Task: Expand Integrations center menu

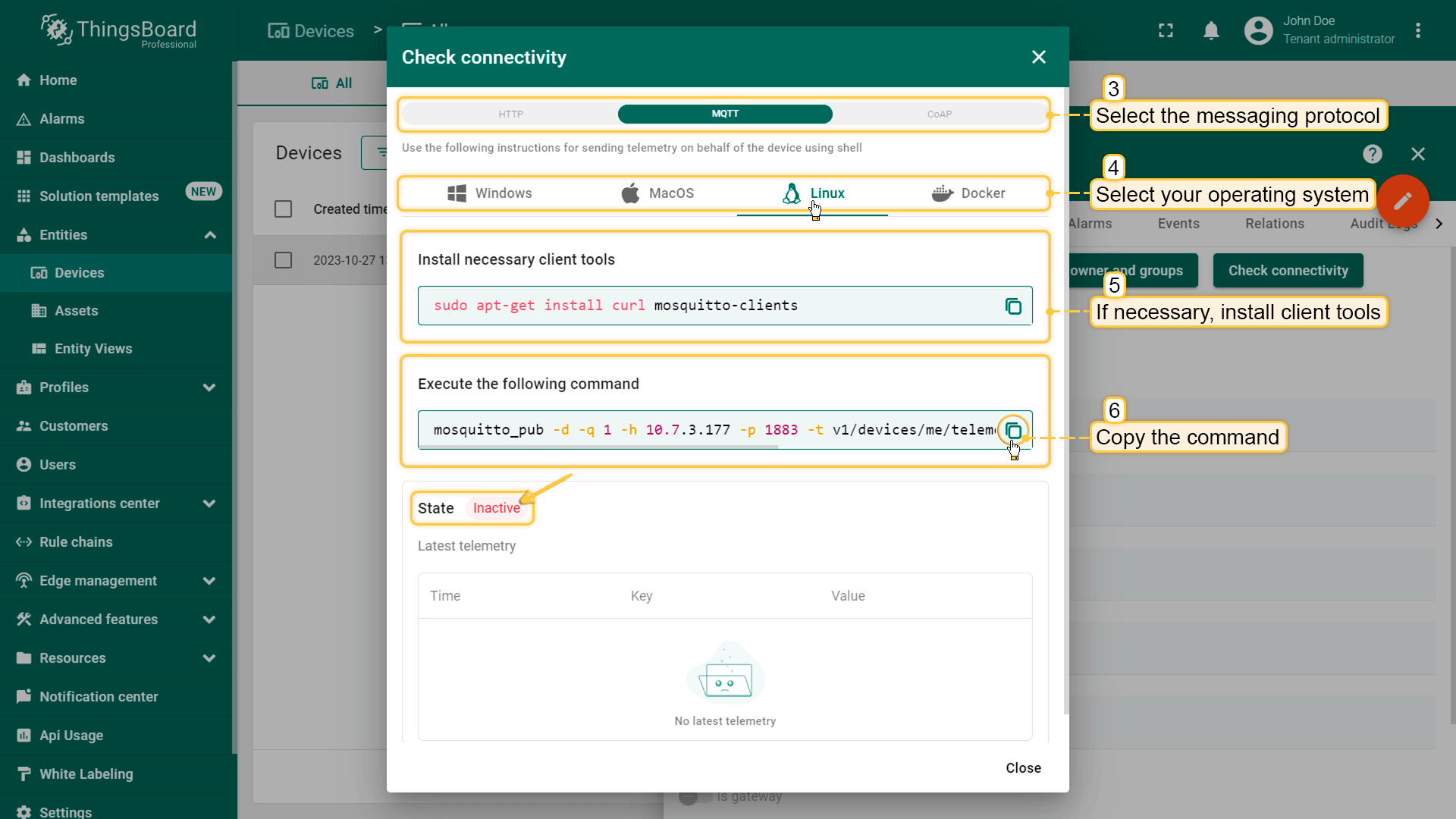Action: tap(210, 504)
